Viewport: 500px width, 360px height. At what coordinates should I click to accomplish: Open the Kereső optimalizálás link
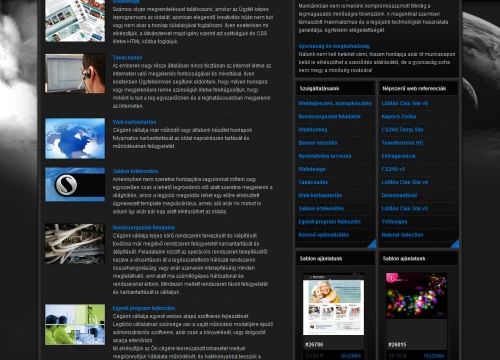click(x=323, y=235)
